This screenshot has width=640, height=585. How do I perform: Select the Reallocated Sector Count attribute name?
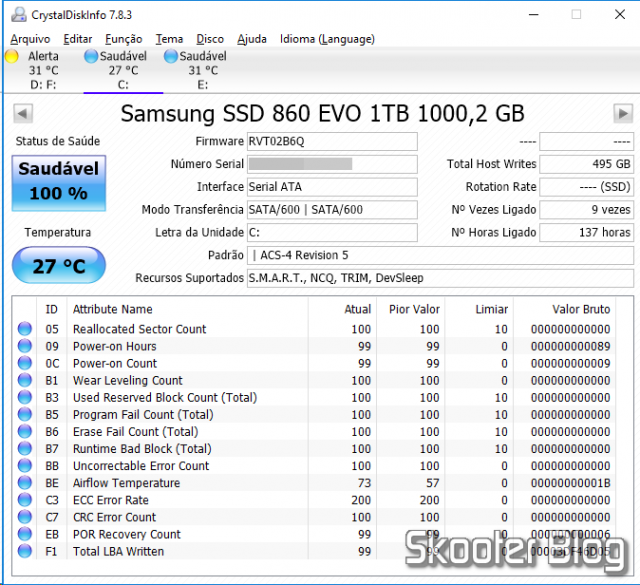[x=140, y=329]
